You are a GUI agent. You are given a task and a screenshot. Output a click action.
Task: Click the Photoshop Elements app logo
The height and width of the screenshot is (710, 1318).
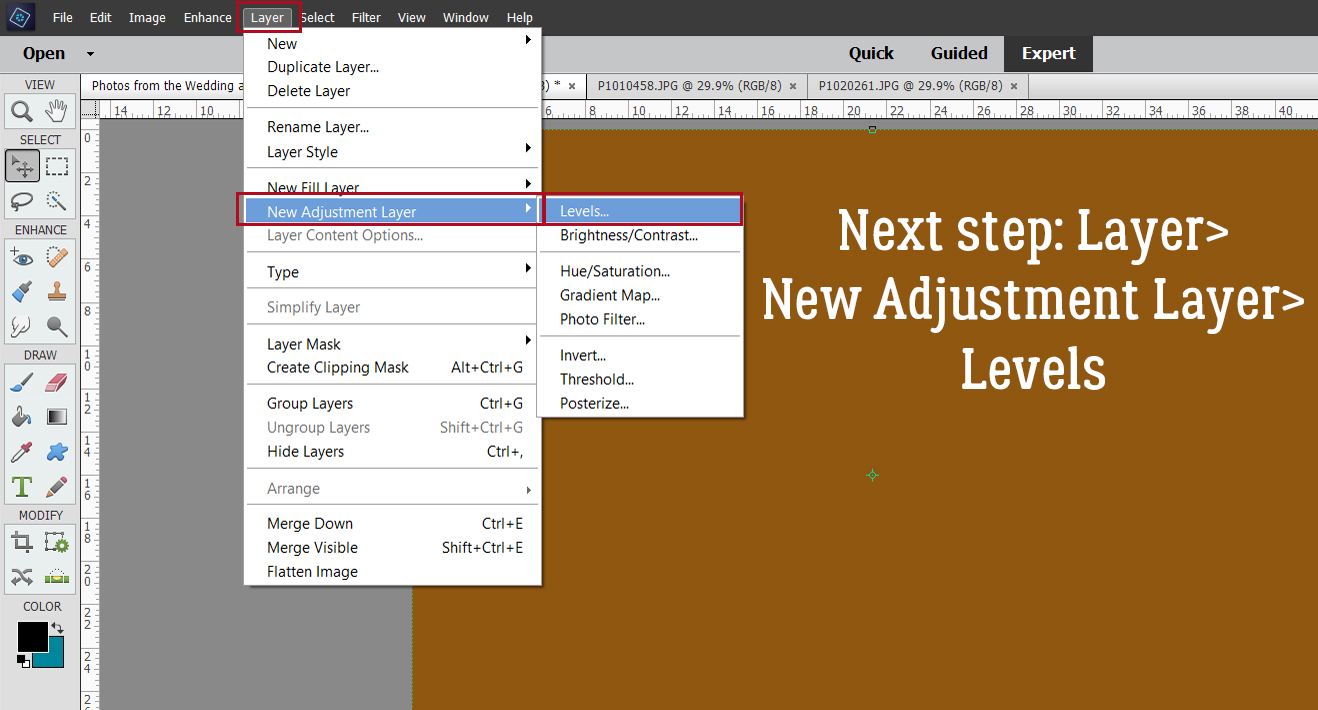(x=20, y=16)
